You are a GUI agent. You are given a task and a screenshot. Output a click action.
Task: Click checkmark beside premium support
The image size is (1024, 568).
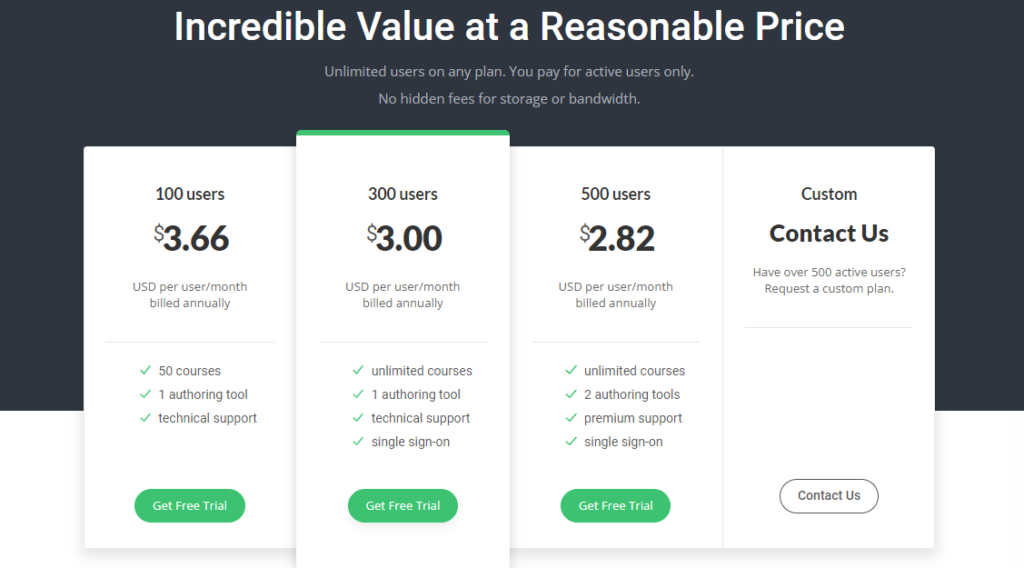(571, 418)
